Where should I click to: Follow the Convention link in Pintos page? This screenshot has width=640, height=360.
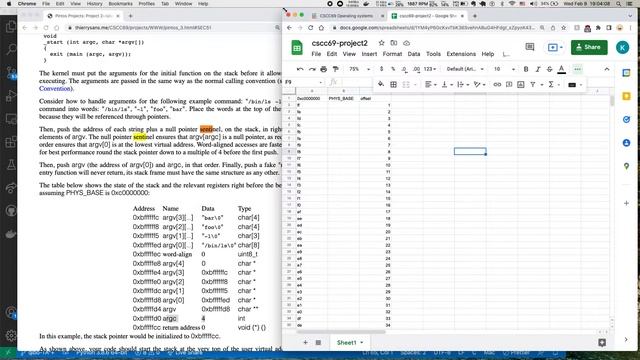[55, 88]
